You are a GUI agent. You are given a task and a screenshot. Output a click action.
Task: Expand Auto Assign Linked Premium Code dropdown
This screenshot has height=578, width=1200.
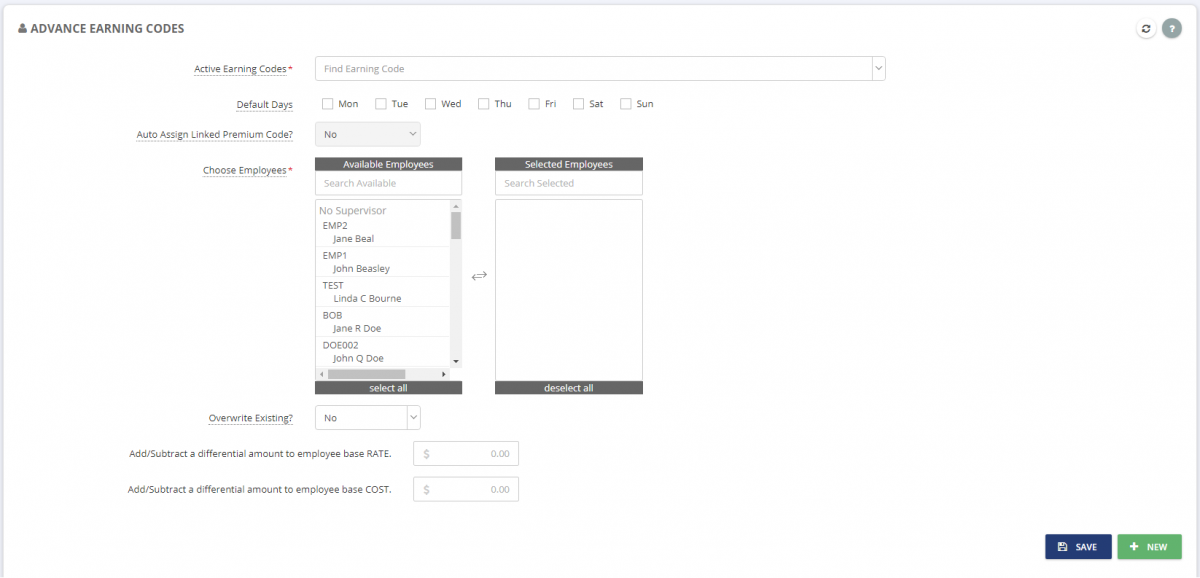(x=368, y=134)
